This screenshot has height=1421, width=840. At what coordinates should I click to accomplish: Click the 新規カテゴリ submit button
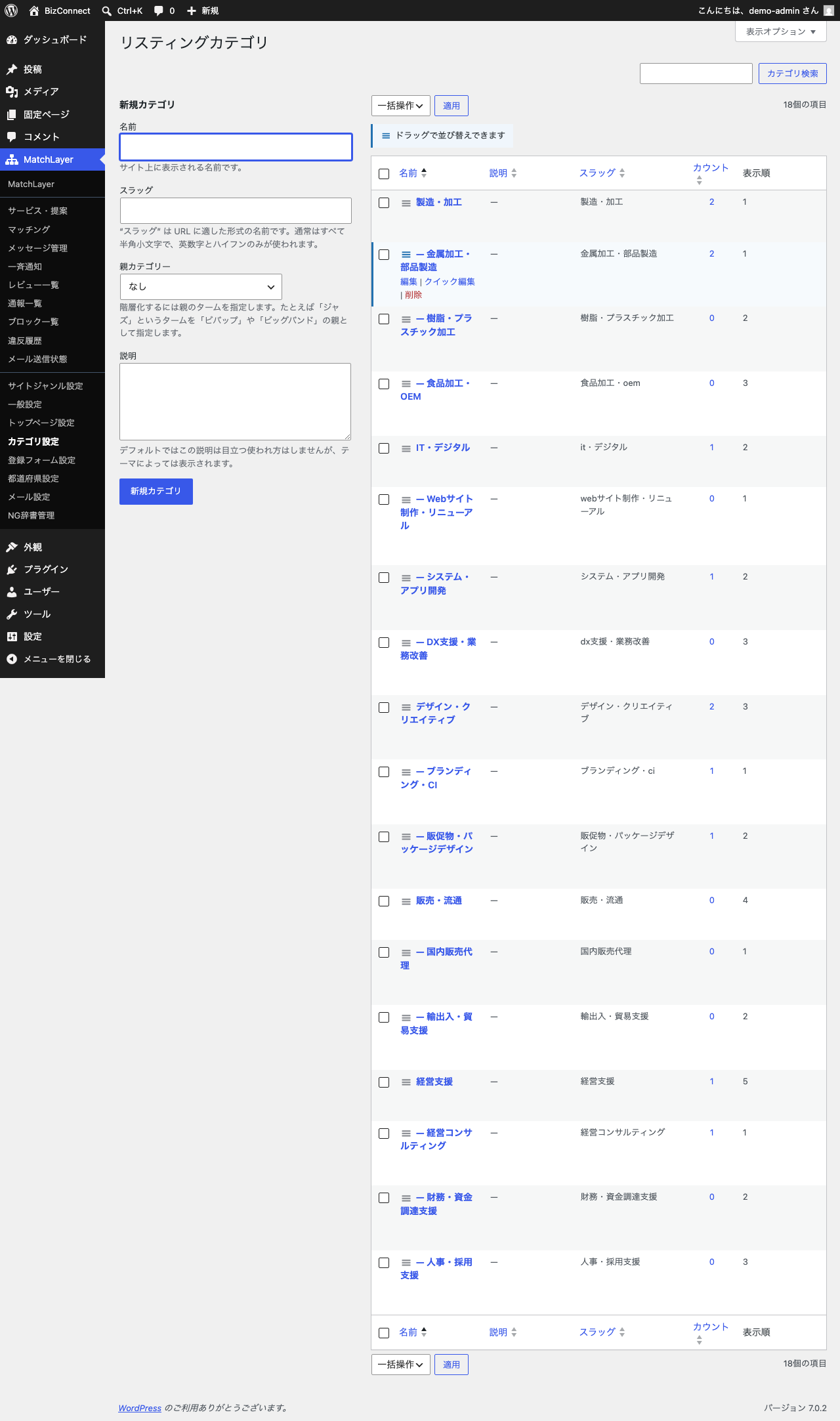click(x=156, y=492)
